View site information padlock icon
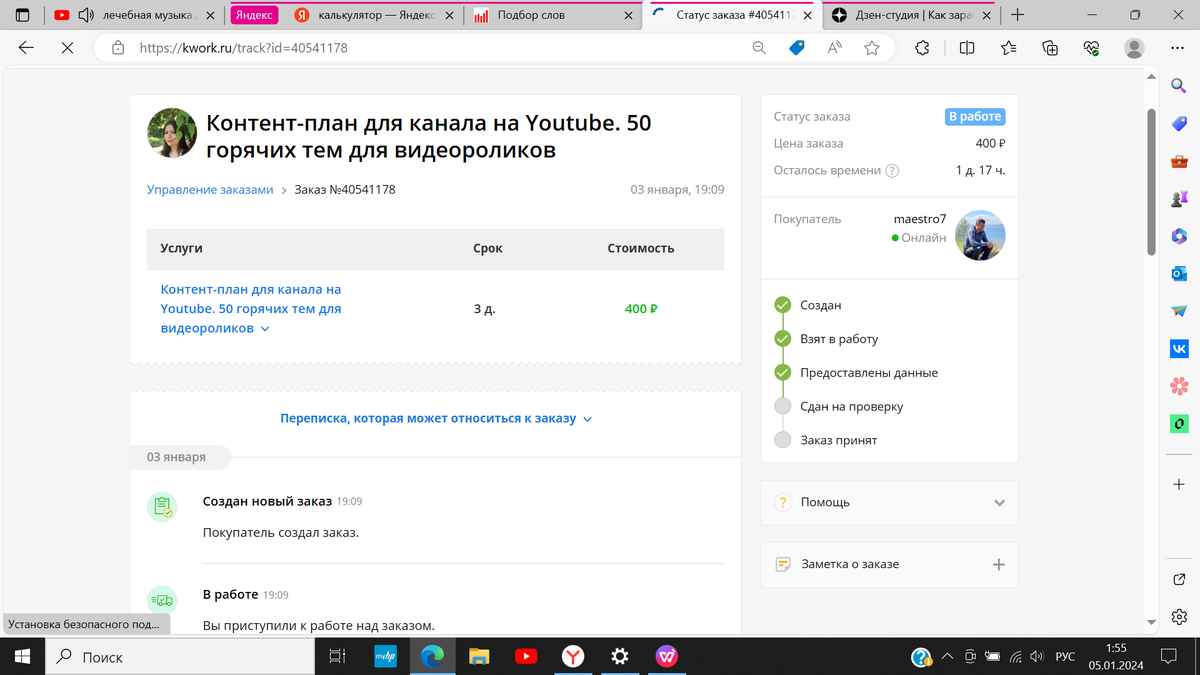The image size is (1200, 675). click(x=118, y=47)
